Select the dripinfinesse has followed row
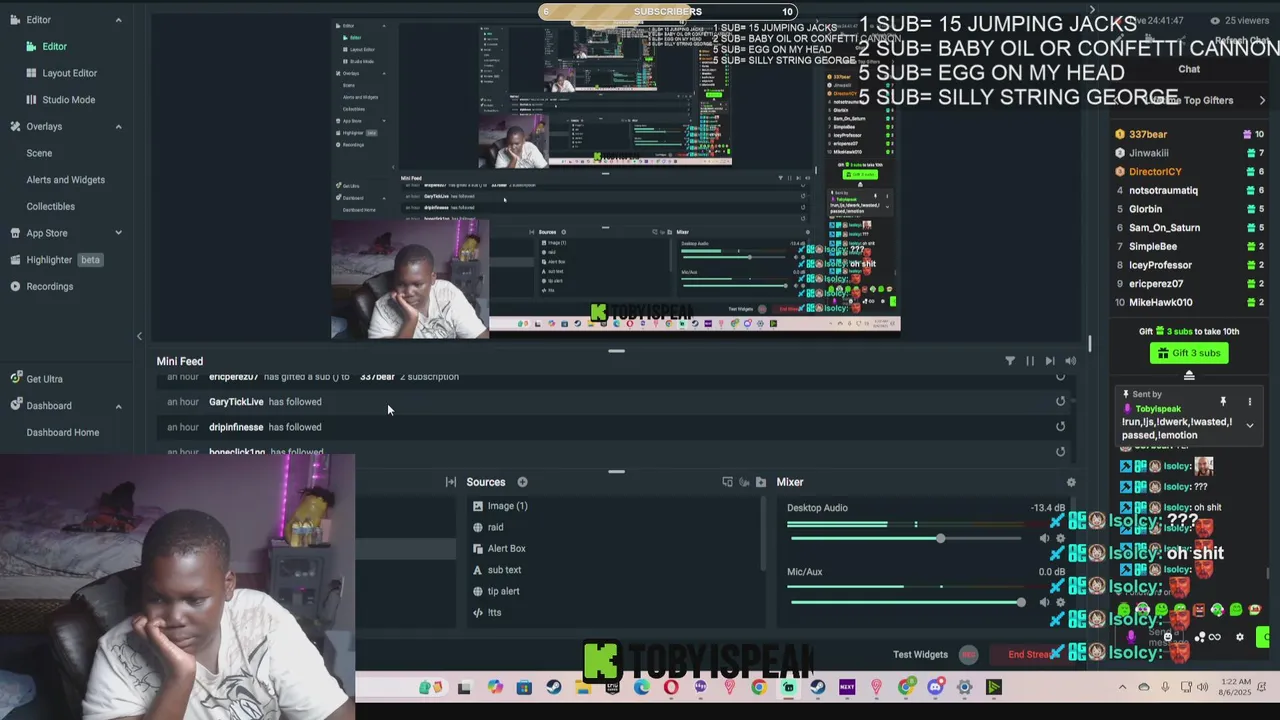 tap(615, 427)
